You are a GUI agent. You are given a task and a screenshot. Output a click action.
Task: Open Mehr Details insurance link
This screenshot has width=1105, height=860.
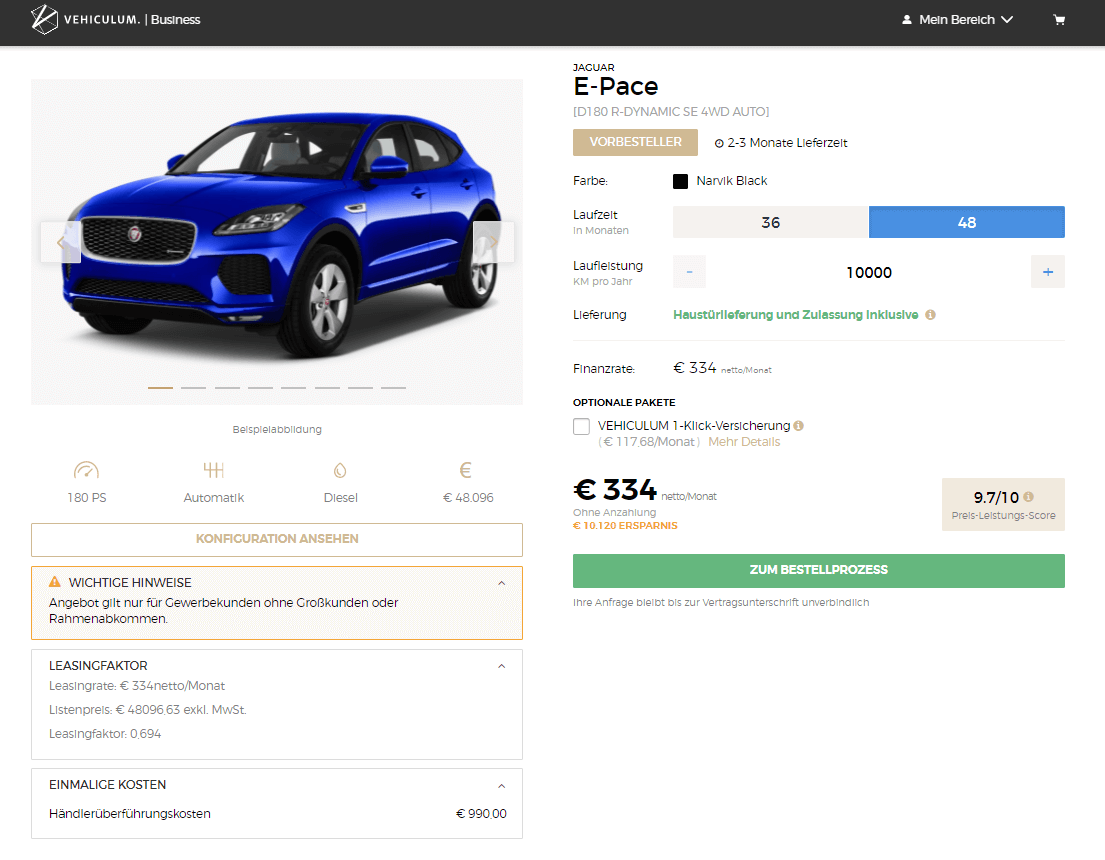point(744,442)
